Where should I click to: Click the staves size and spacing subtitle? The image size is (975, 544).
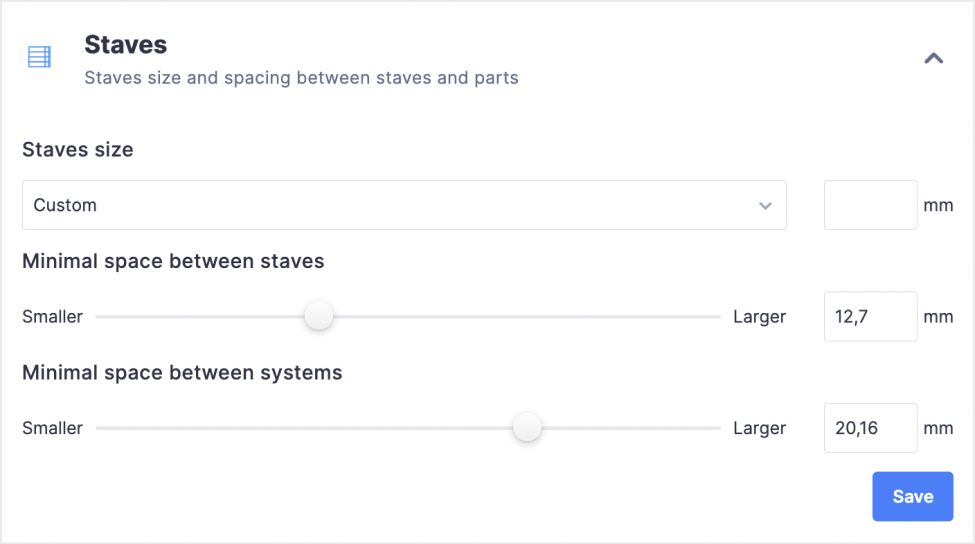coord(301,77)
